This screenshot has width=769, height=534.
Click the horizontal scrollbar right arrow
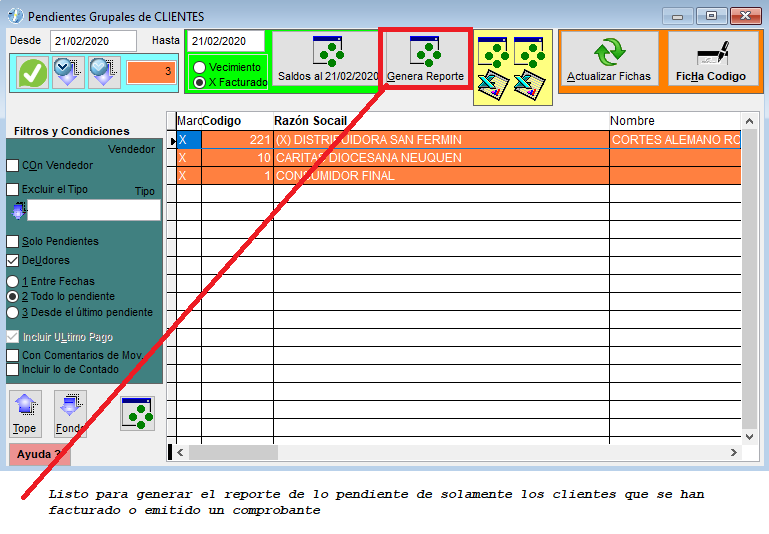pos(734,453)
